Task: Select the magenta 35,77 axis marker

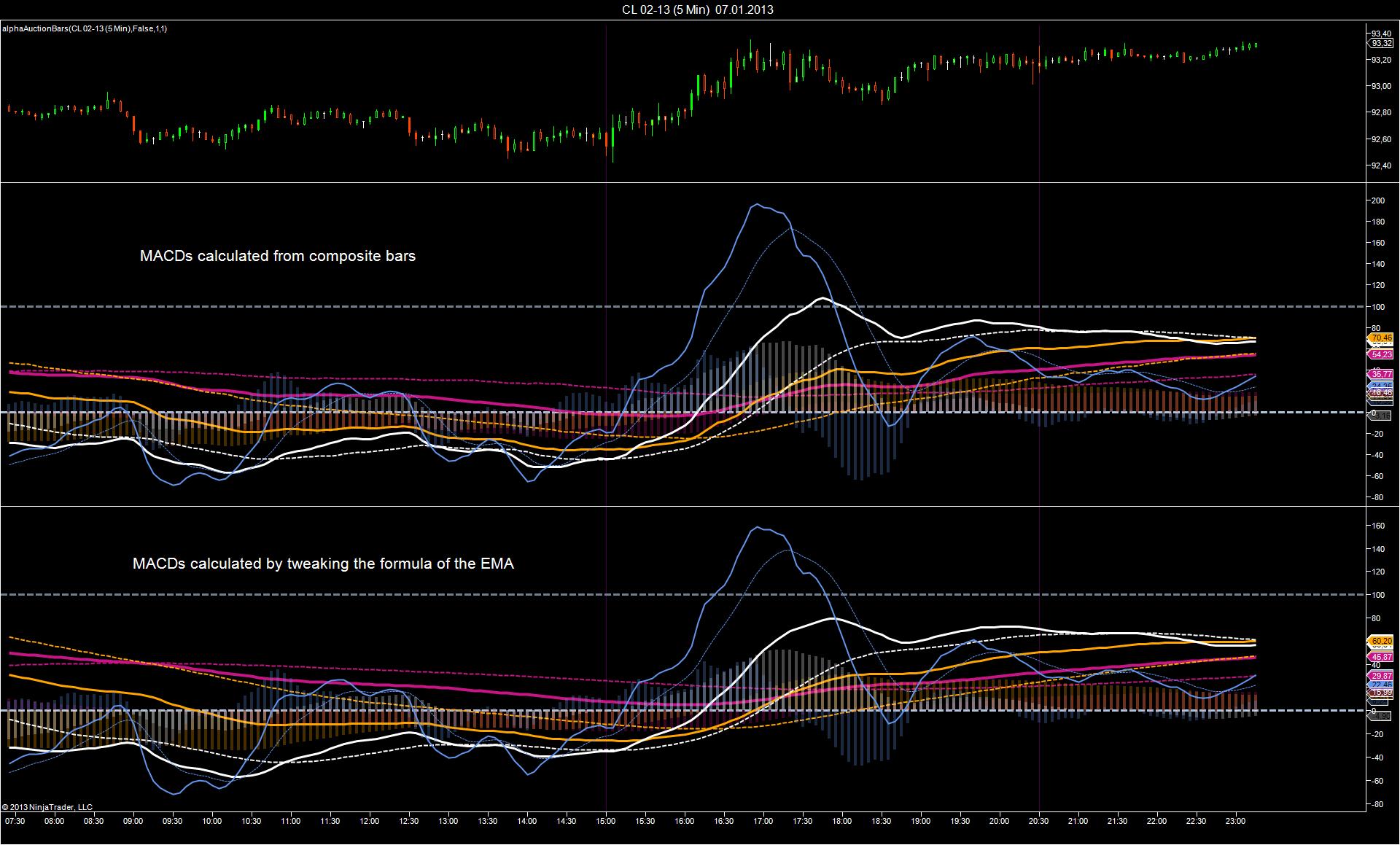Action: coord(1381,374)
